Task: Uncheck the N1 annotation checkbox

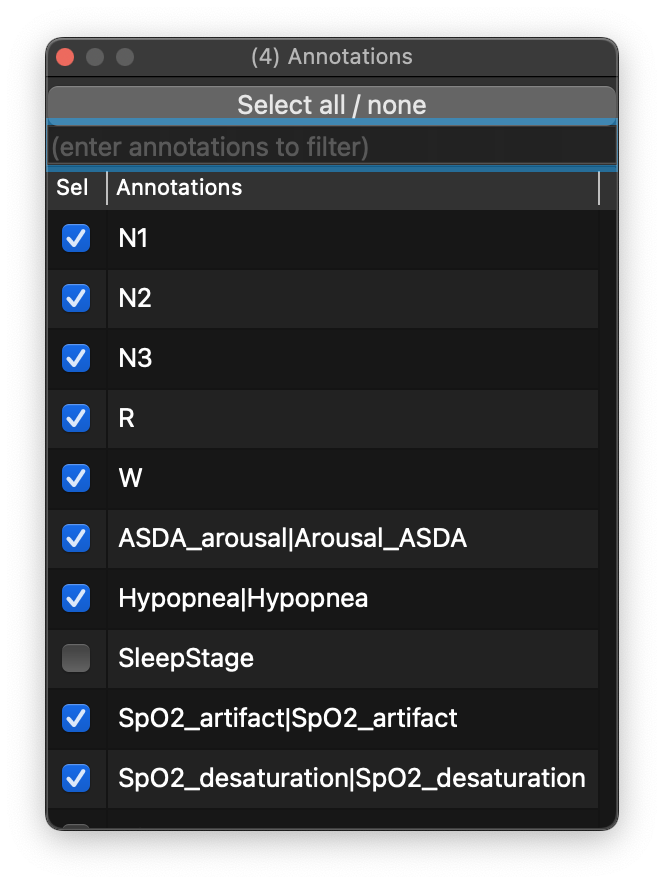Action: pyautogui.click(x=76, y=238)
